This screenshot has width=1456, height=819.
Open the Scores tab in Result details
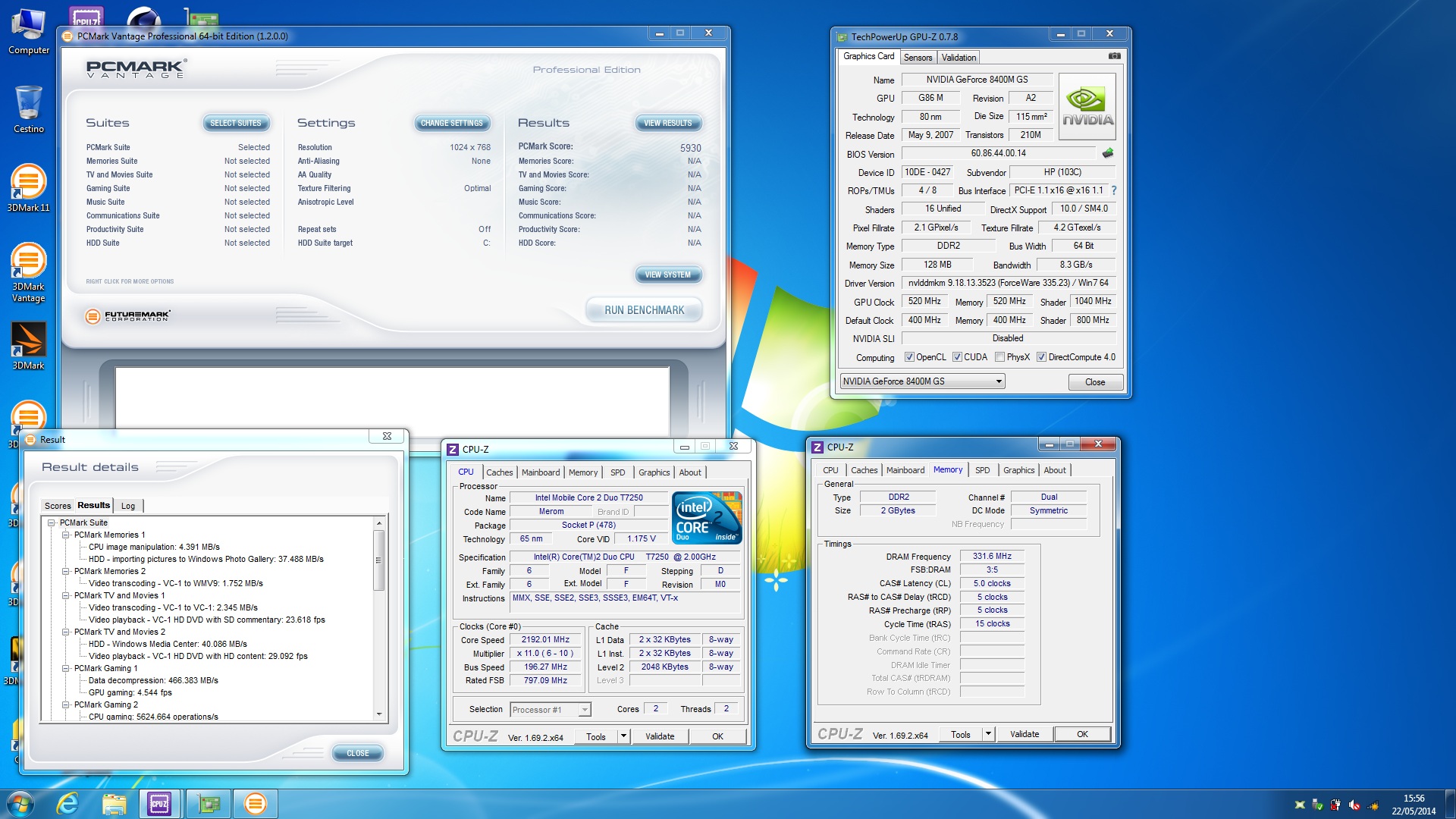[x=58, y=506]
